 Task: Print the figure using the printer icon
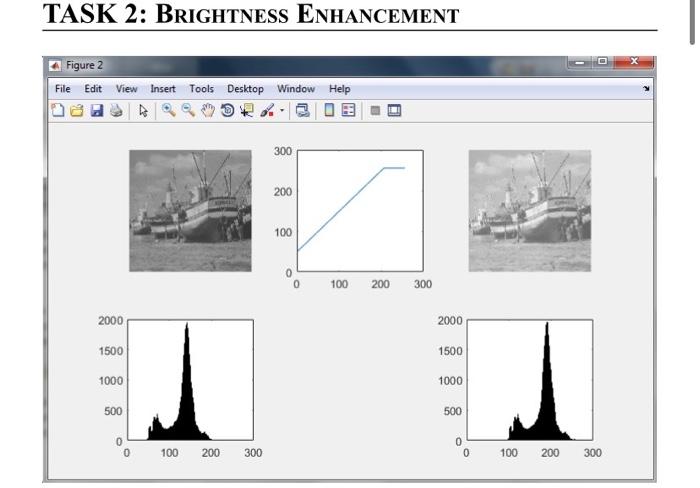(x=116, y=110)
